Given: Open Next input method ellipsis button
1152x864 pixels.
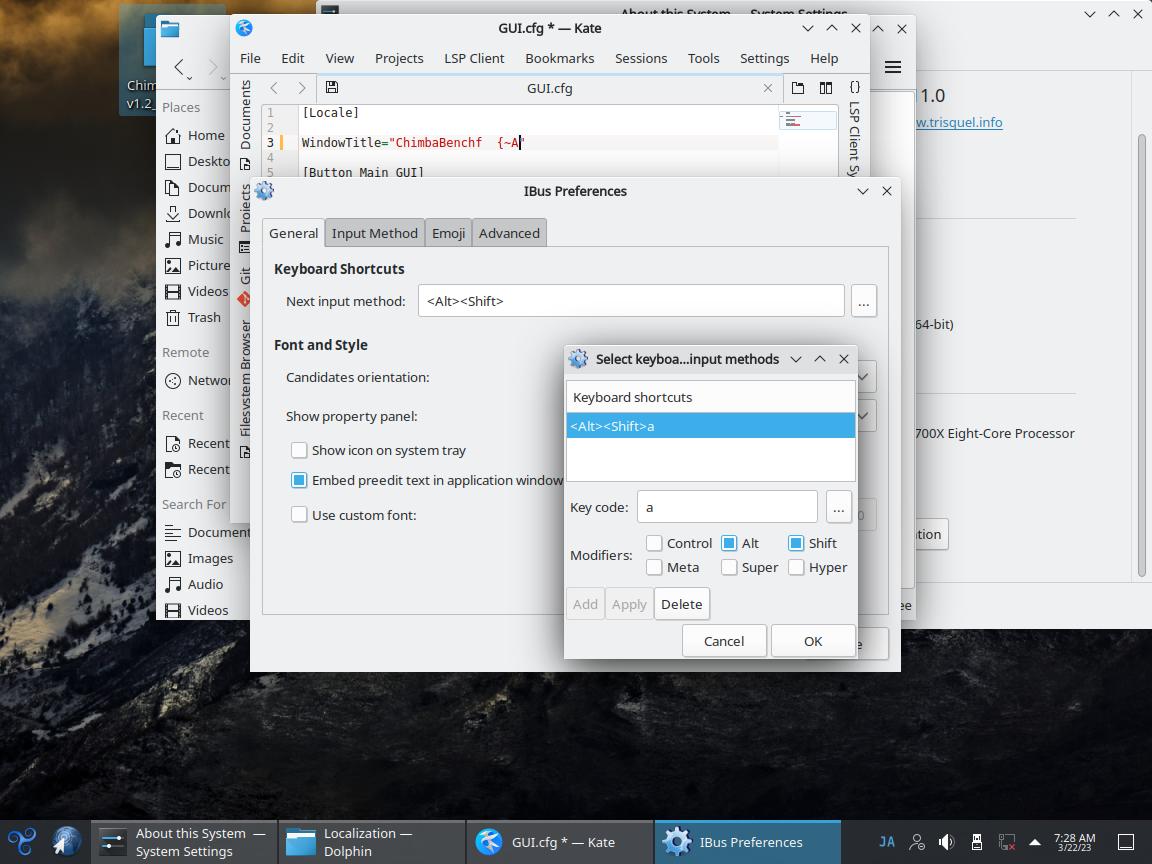Looking at the screenshot, I should coord(864,301).
